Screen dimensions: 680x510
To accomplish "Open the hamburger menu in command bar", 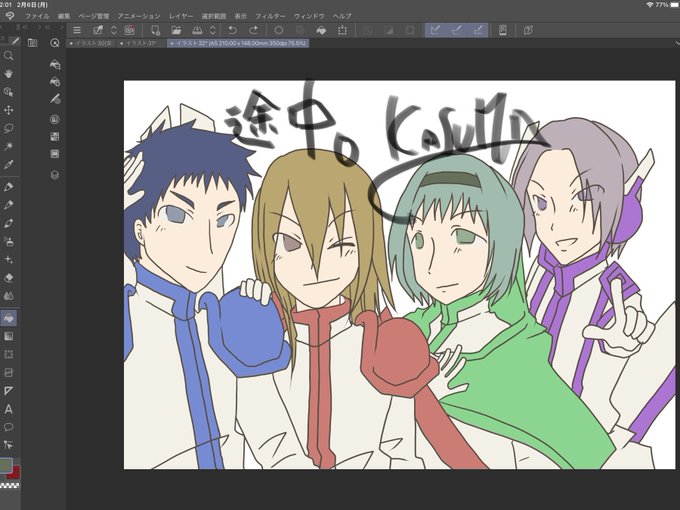I will tap(77, 30).
